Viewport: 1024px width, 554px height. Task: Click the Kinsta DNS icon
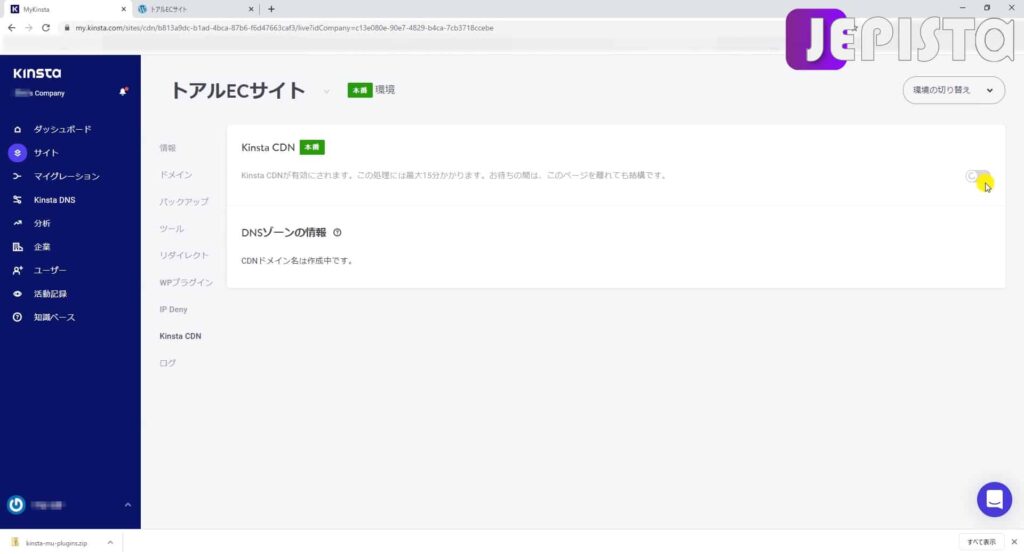pos(18,200)
